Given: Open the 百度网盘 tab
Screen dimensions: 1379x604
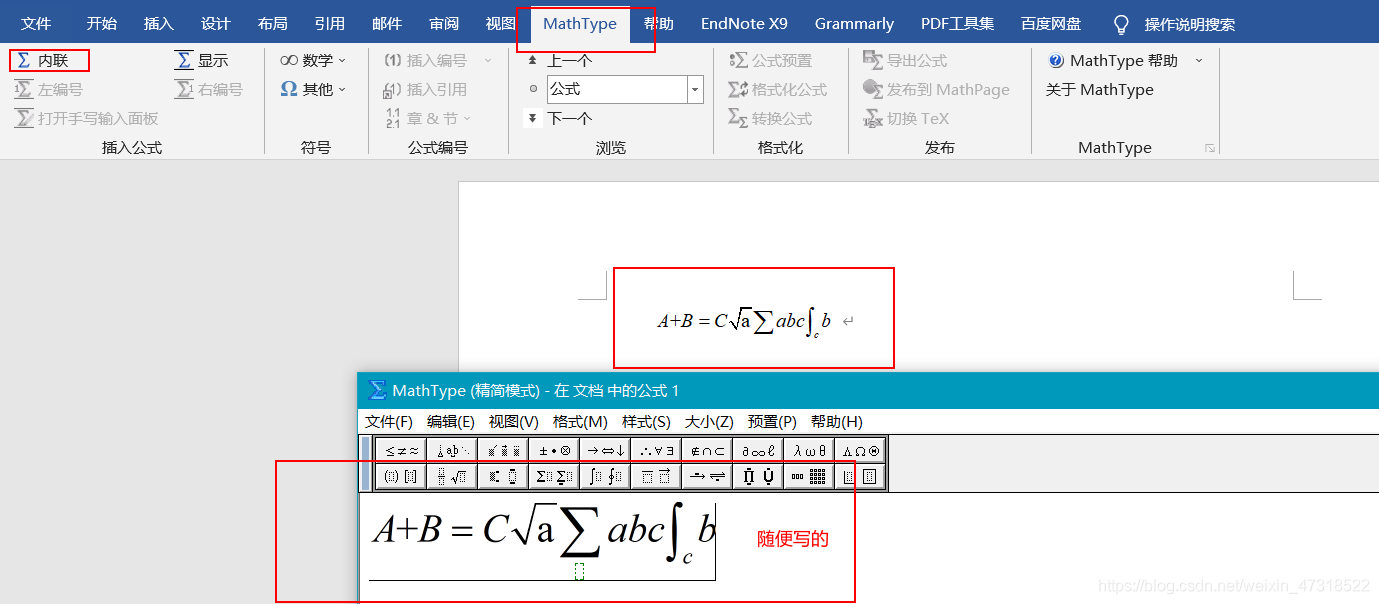Looking at the screenshot, I should [1051, 24].
